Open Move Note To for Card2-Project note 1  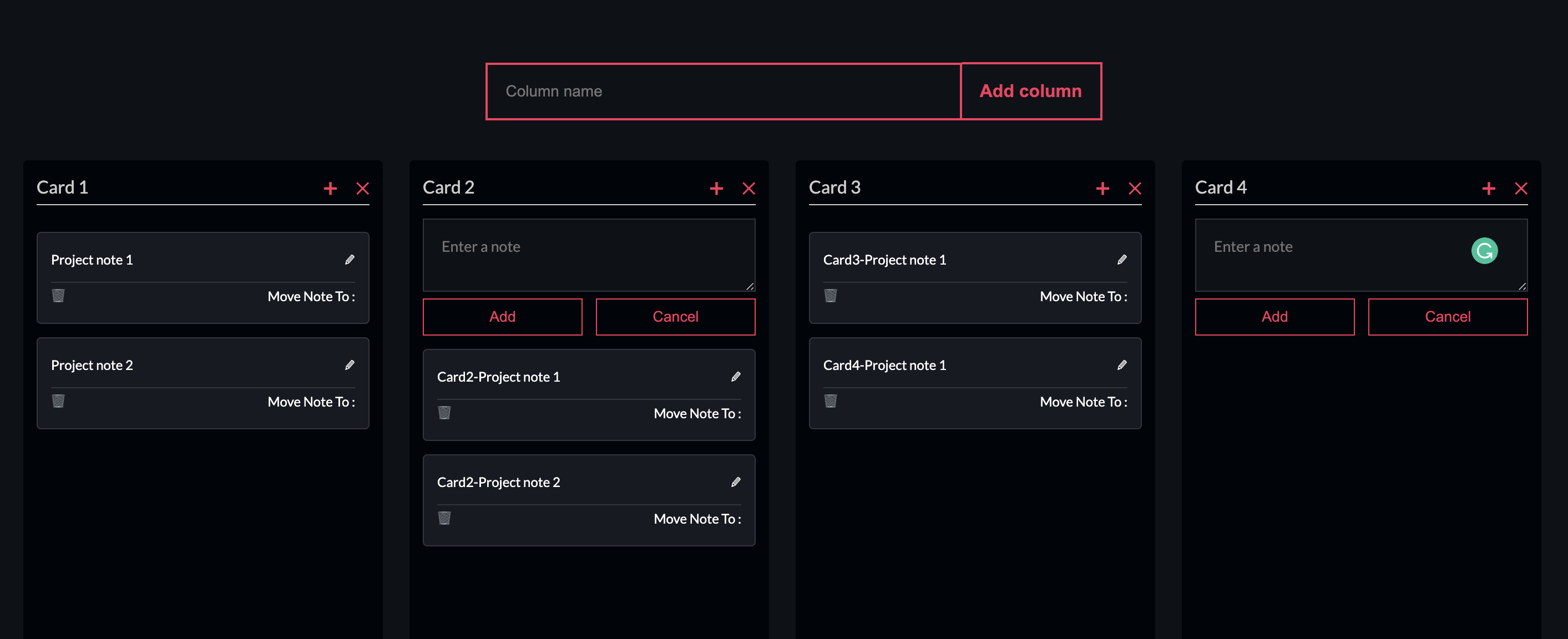pyautogui.click(x=697, y=413)
